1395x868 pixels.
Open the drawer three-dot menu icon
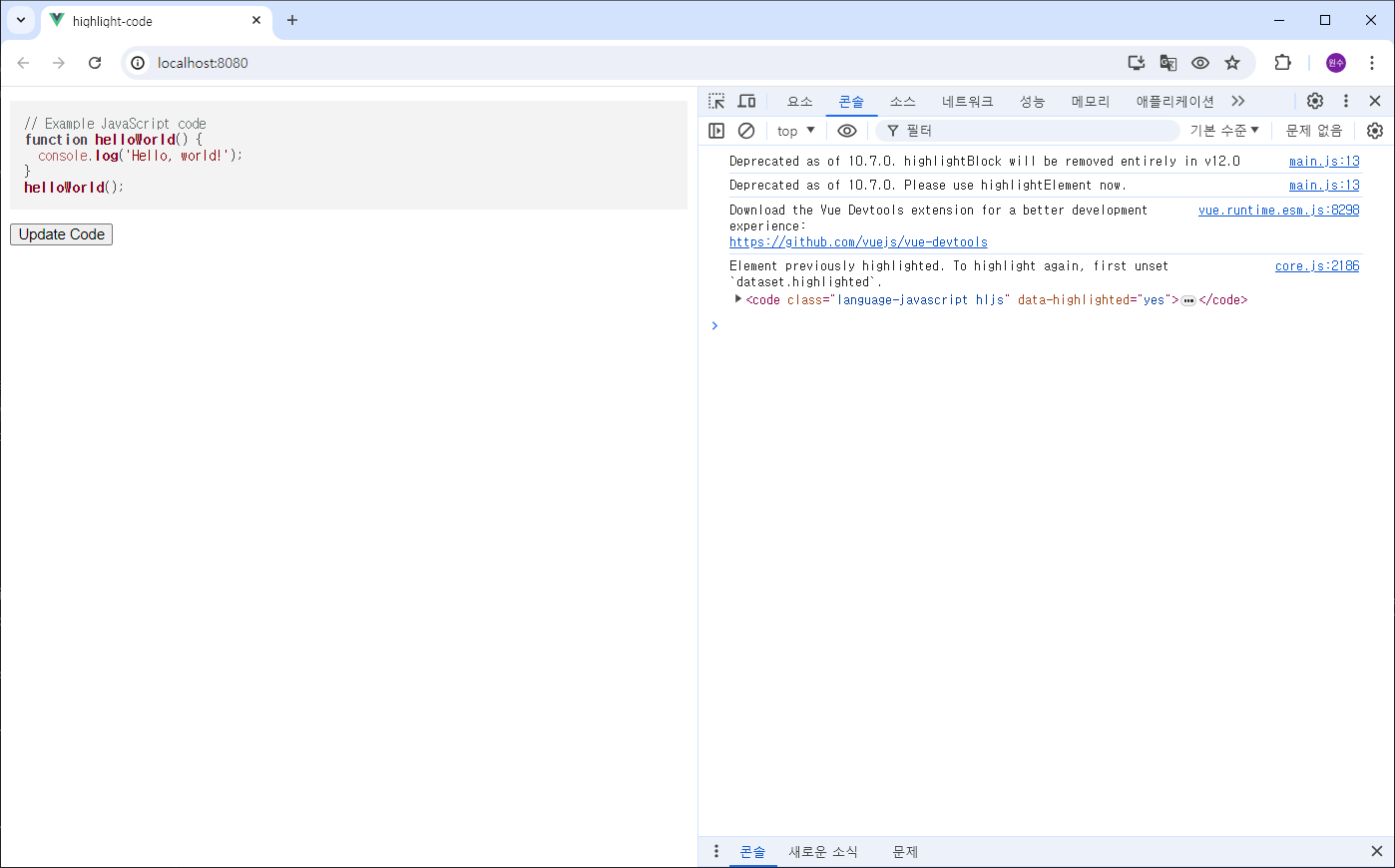point(715,851)
